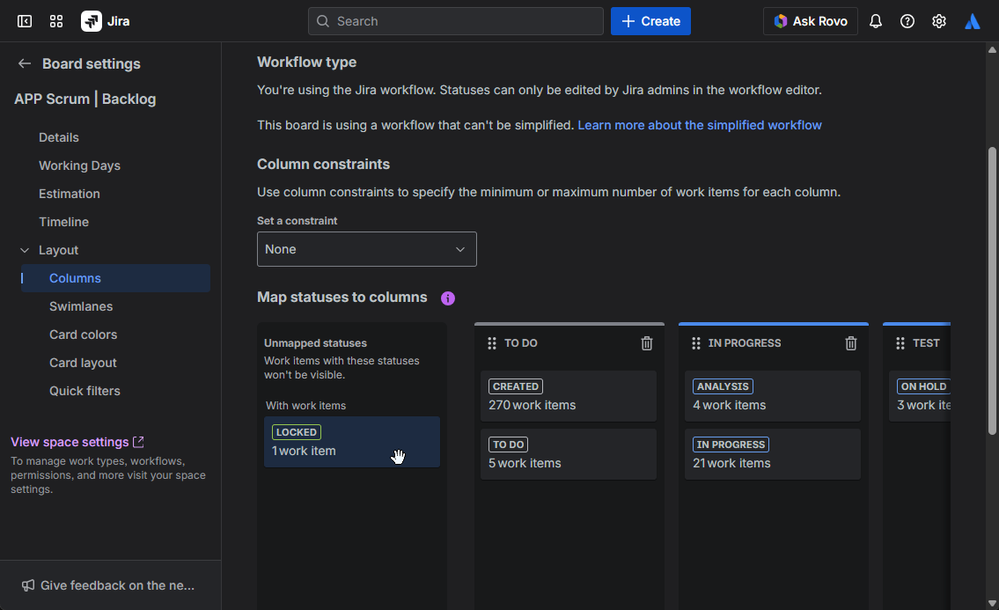This screenshot has width=999, height=610.
Task: Open Ask Rovo assistant
Action: tap(810, 22)
